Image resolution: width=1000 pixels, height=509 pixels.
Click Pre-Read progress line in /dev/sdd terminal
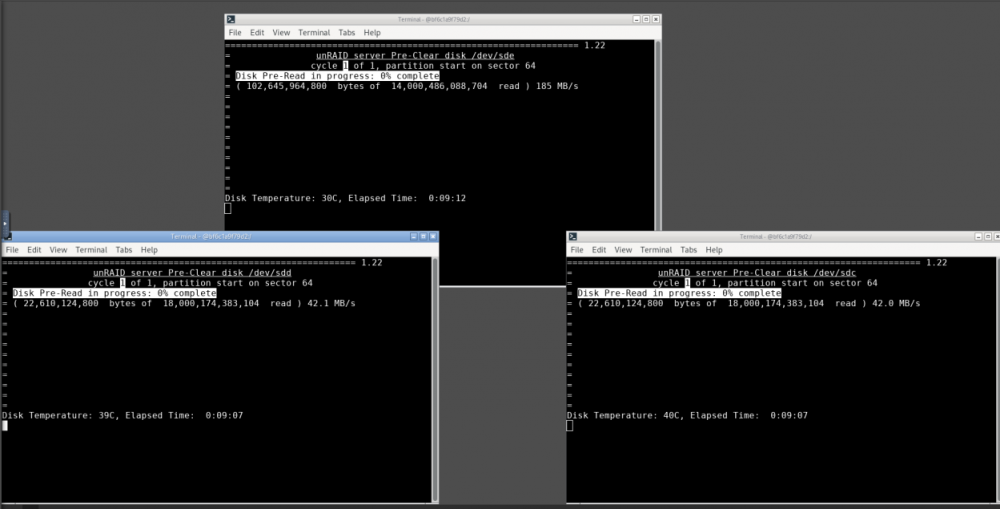pos(114,293)
